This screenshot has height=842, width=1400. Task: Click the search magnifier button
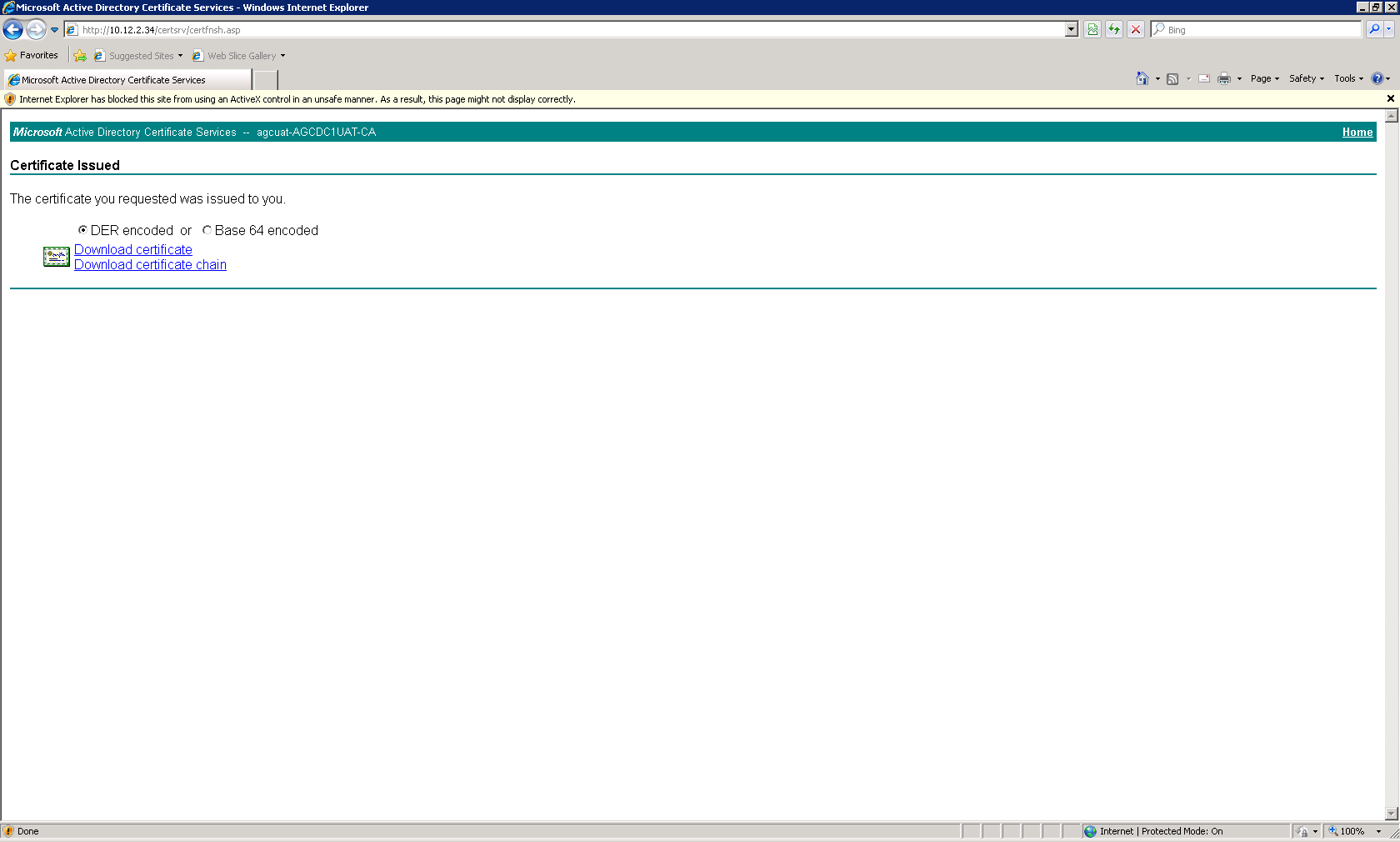[1374, 29]
